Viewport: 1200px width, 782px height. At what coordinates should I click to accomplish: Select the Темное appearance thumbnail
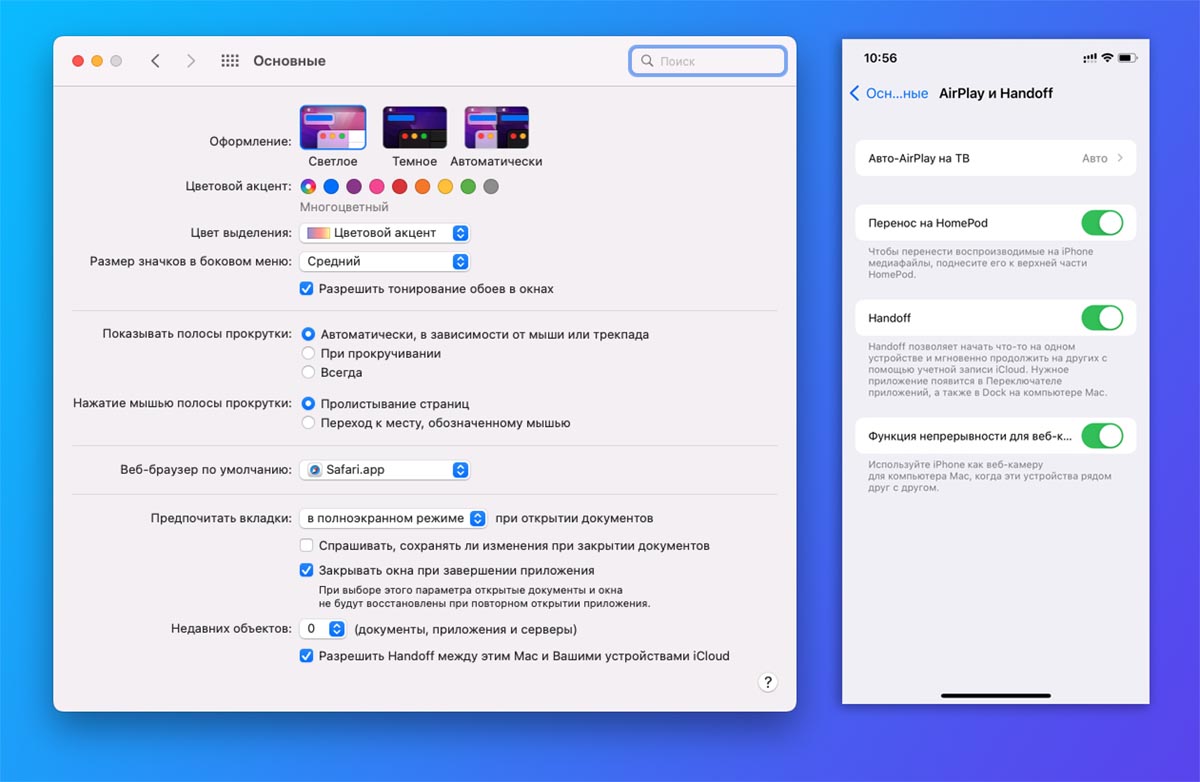tap(414, 128)
